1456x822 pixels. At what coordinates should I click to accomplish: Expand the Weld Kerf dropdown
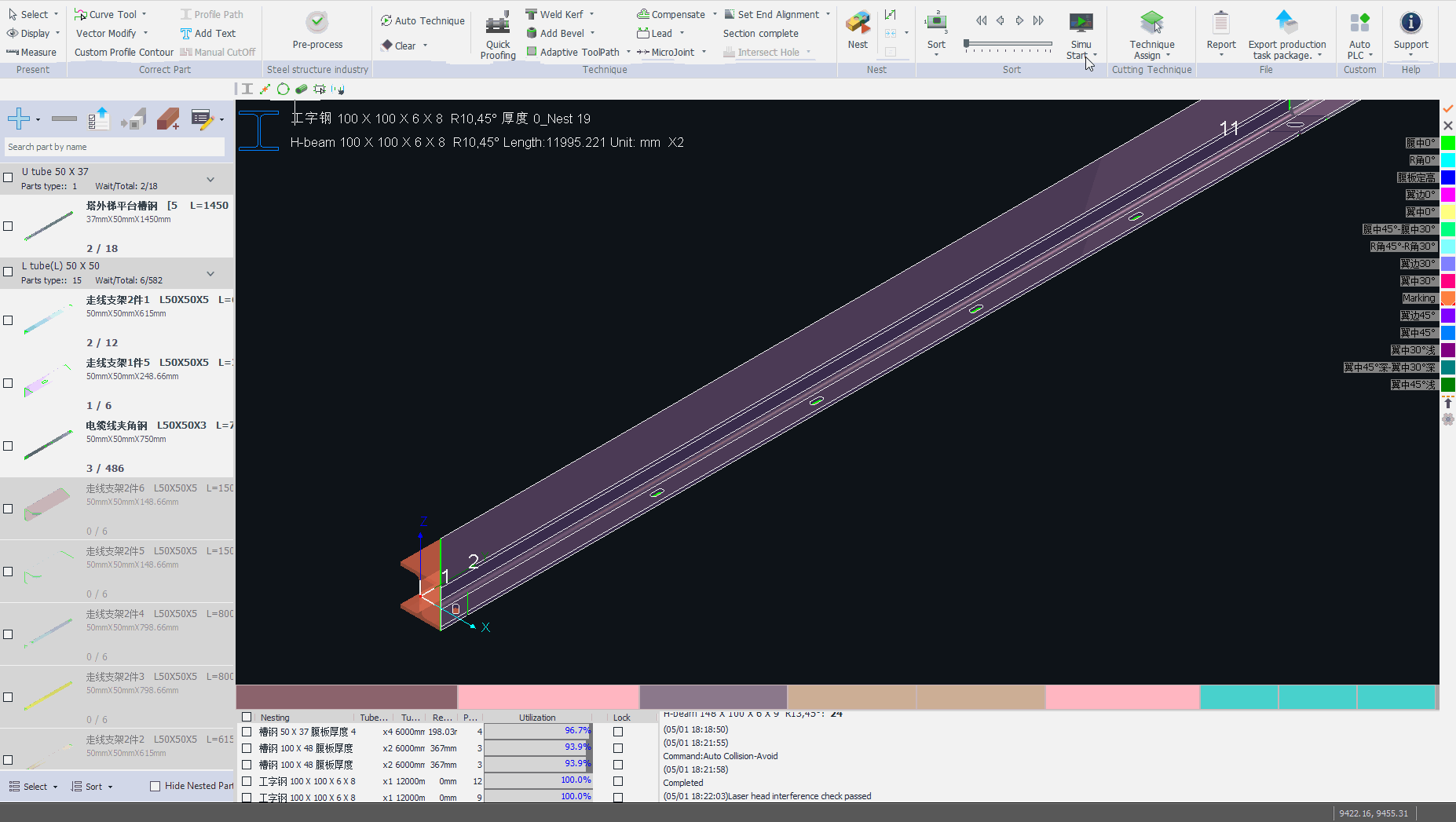(591, 14)
